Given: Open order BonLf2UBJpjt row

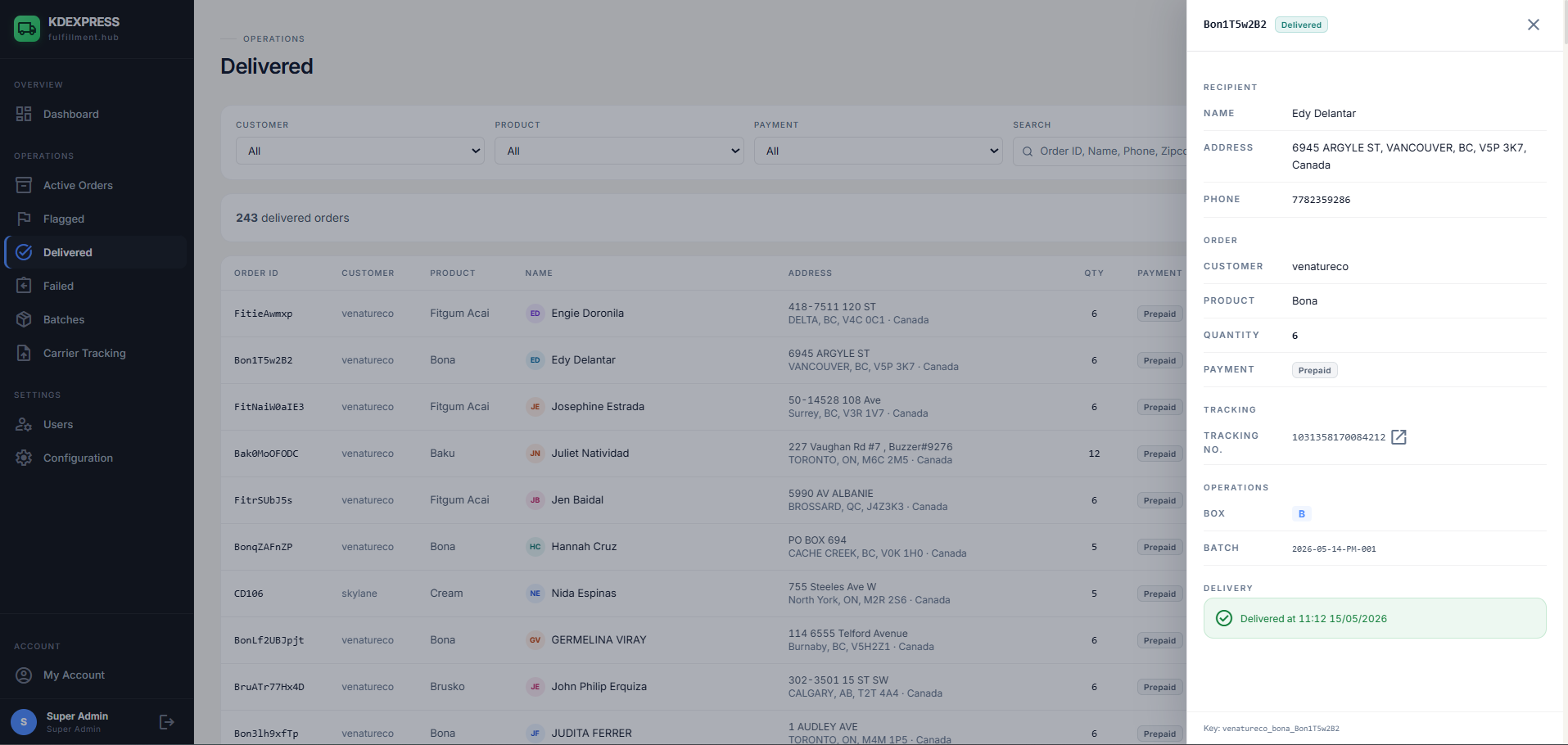Looking at the screenshot, I should pyautogui.click(x=704, y=640).
